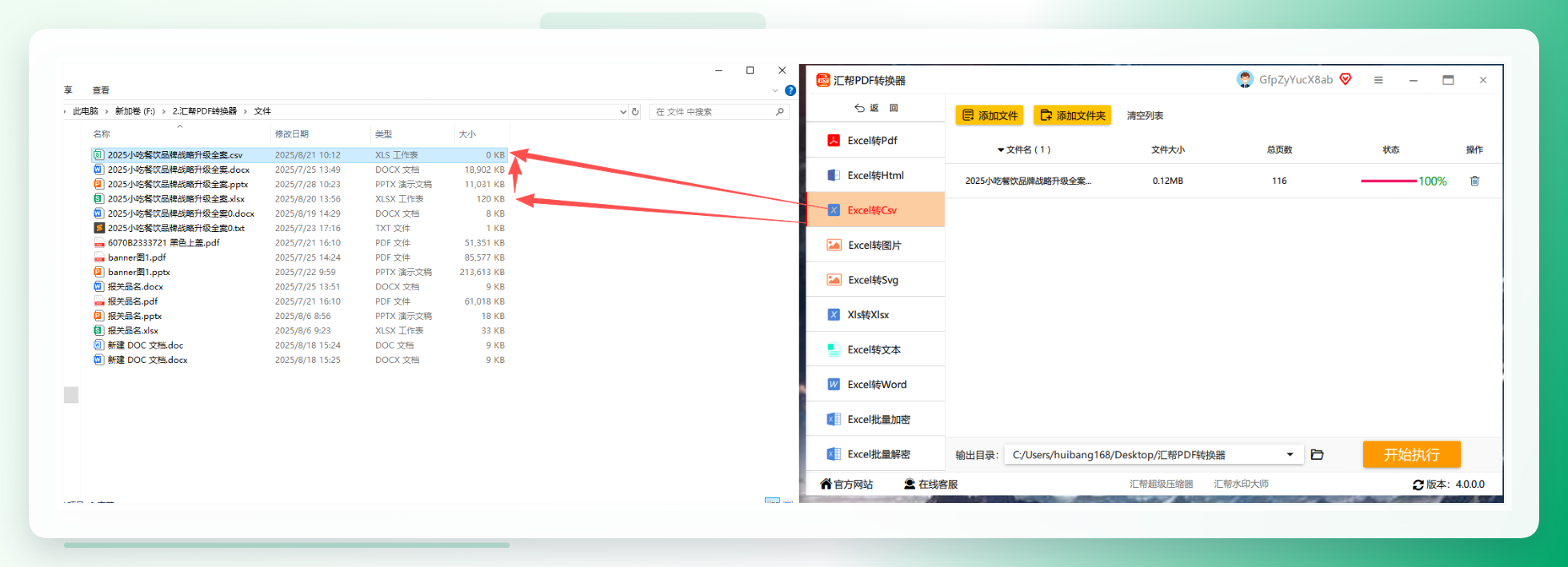Click the user avatar GfpZyYucX8ab
This screenshot has height=567, width=1568.
pyautogui.click(x=1245, y=79)
